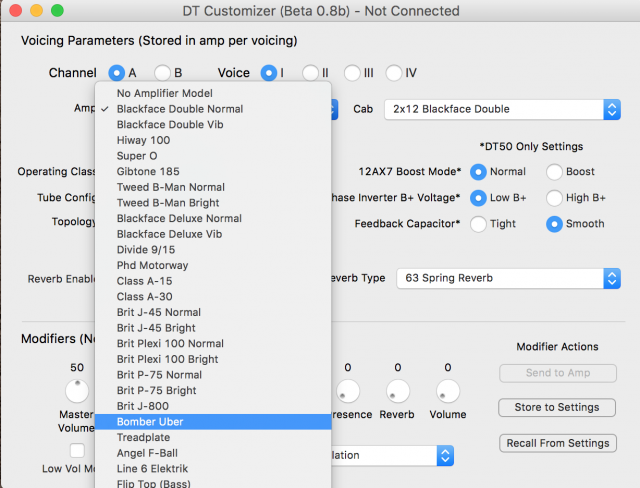
Task: Choose Brit J-45 Bright amp model
Action: (x=213, y=328)
